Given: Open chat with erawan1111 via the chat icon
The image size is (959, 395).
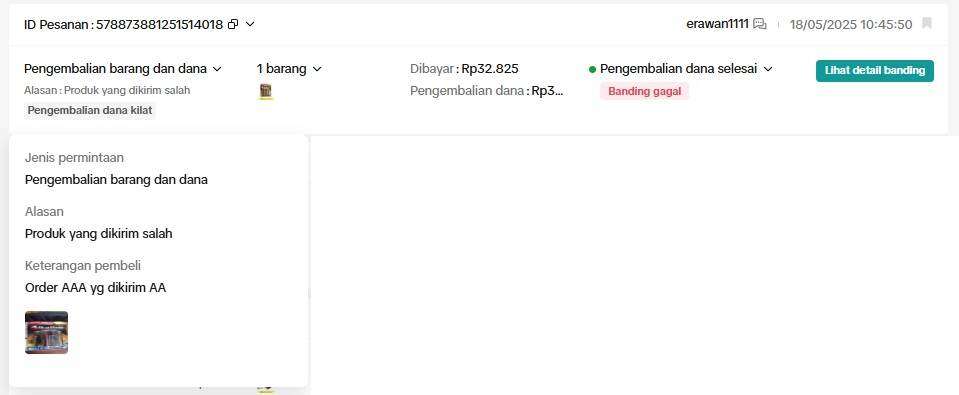Looking at the screenshot, I should pyautogui.click(x=760, y=24).
